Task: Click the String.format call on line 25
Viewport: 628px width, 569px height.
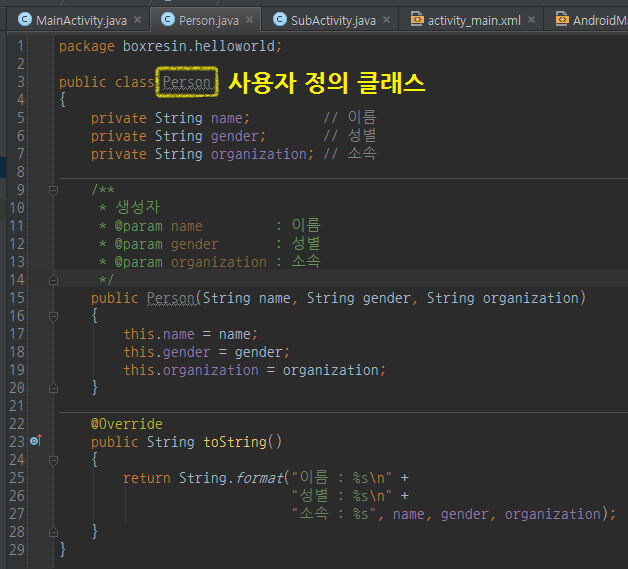Action: tap(231, 478)
